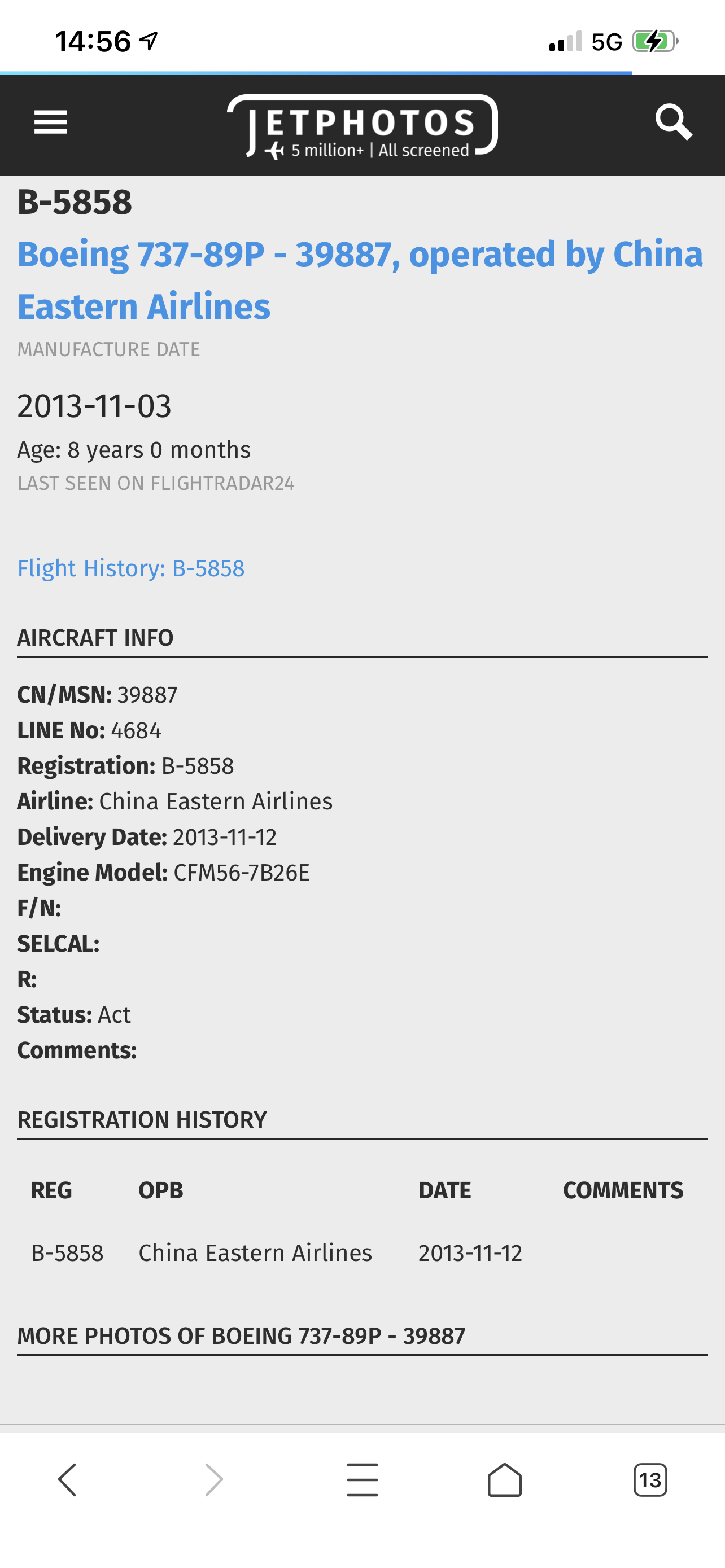Open Flight History: B-5858 link
The image size is (725, 1568).
131,568
